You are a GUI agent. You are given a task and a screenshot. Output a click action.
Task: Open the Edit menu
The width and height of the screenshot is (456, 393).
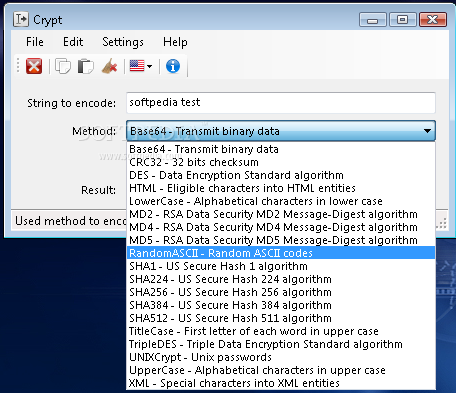tap(73, 42)
